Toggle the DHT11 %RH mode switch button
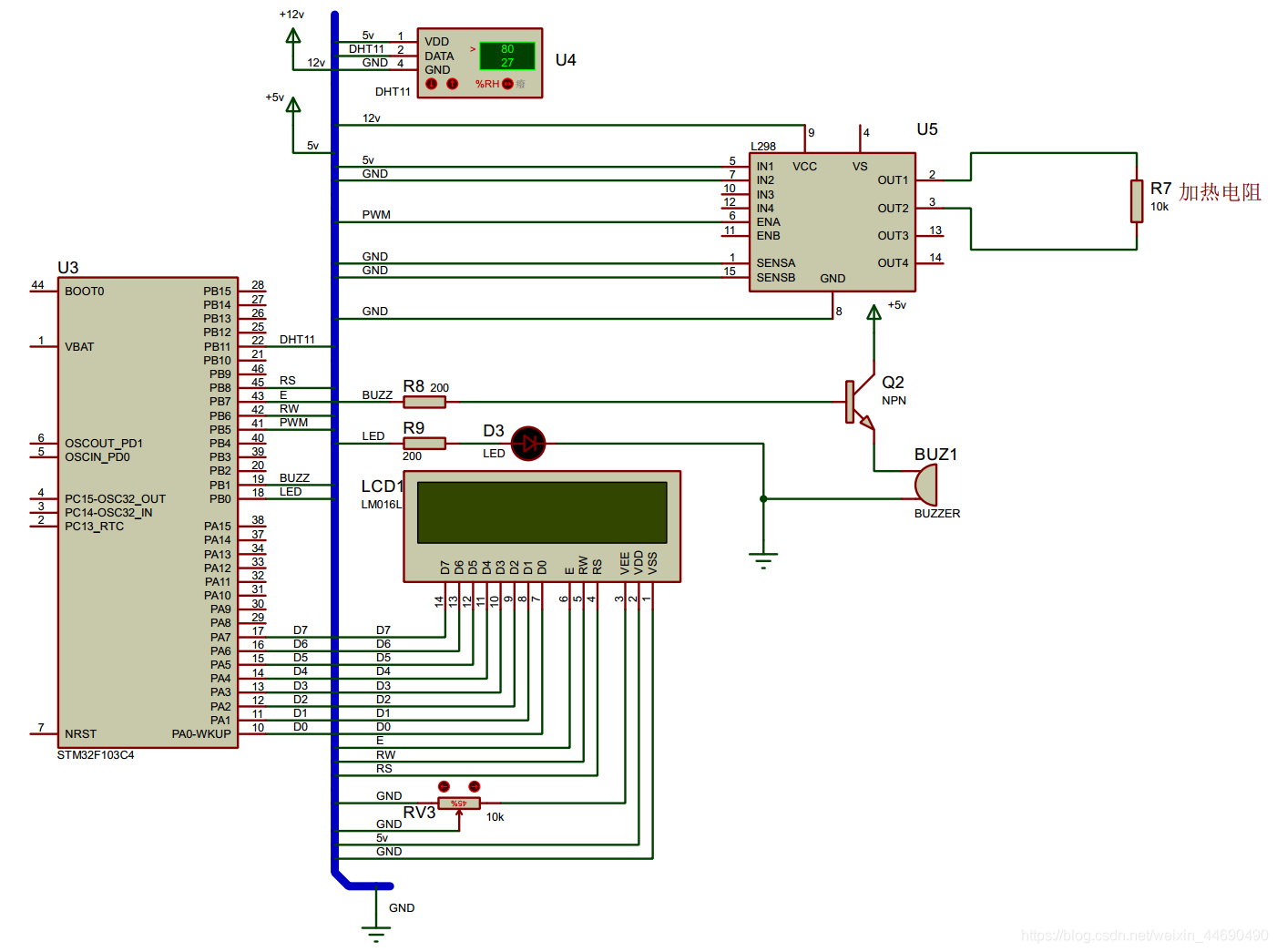Screen dimensions: 1277x952 507,84
